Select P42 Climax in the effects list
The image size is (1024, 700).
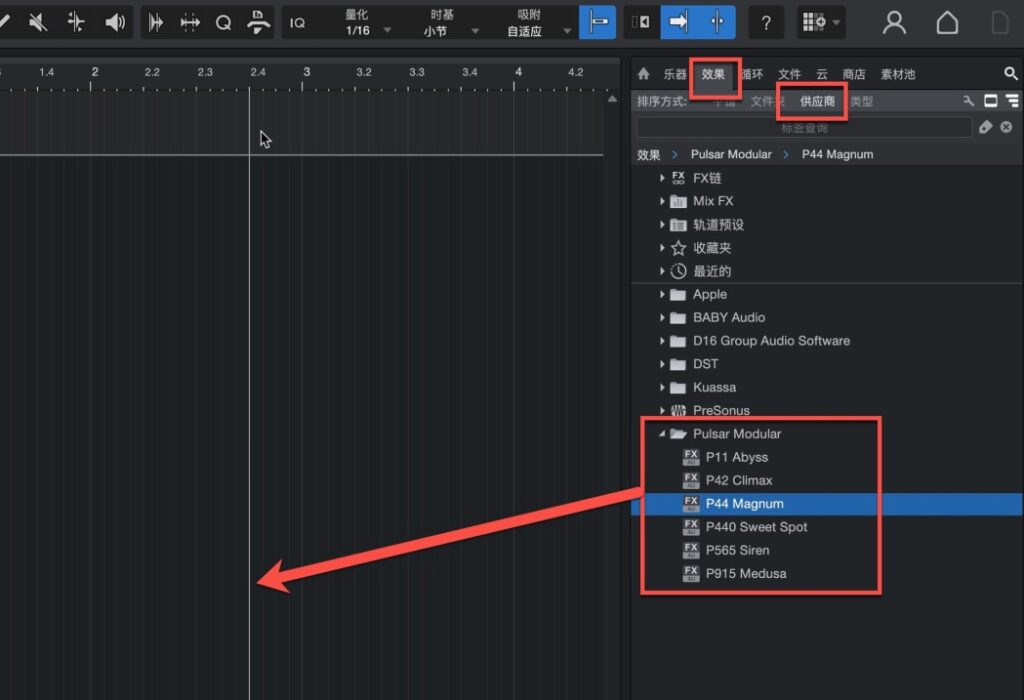(741, 480)
